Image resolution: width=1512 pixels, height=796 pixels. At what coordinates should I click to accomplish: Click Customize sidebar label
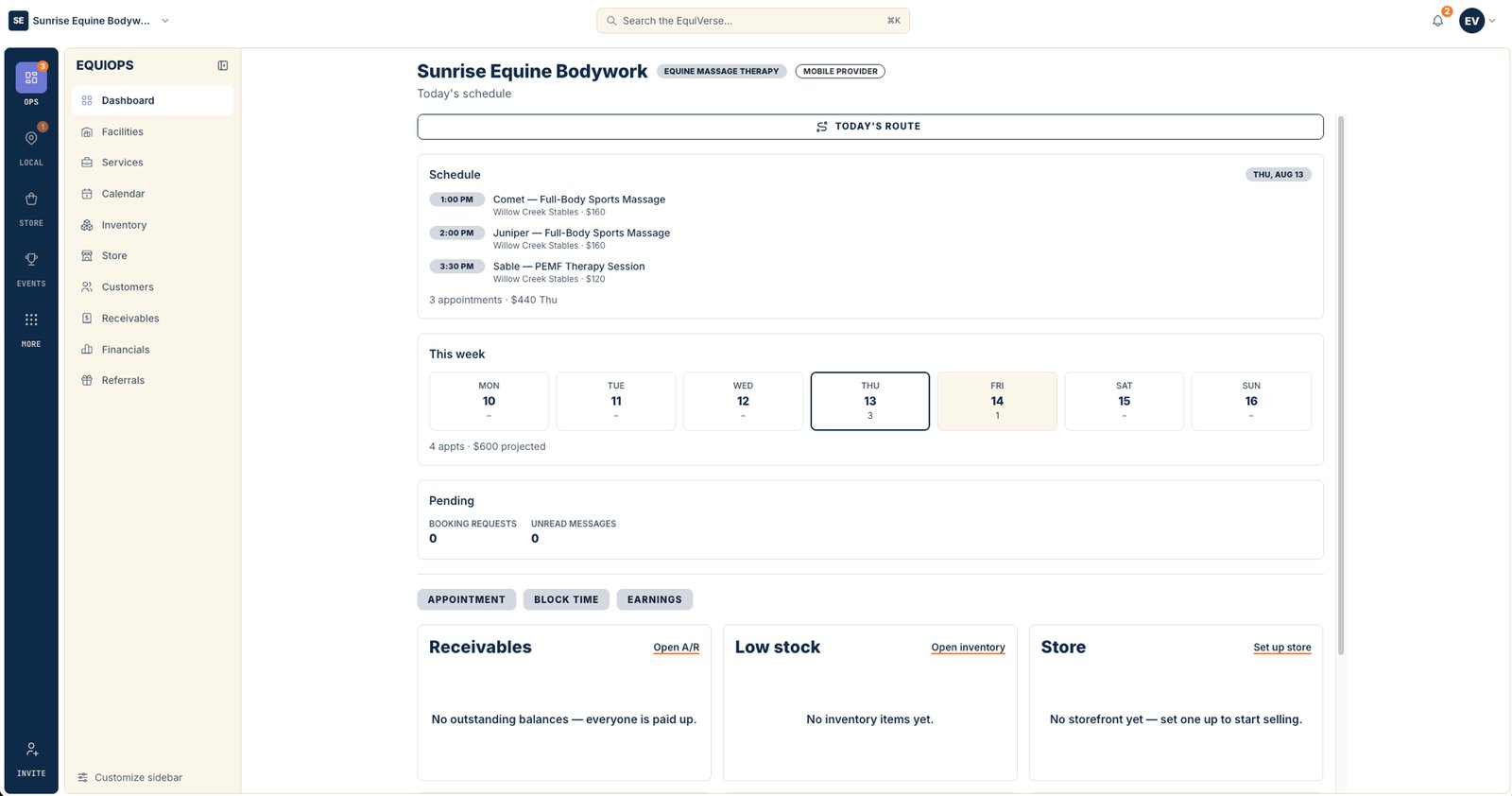(139, 777)
